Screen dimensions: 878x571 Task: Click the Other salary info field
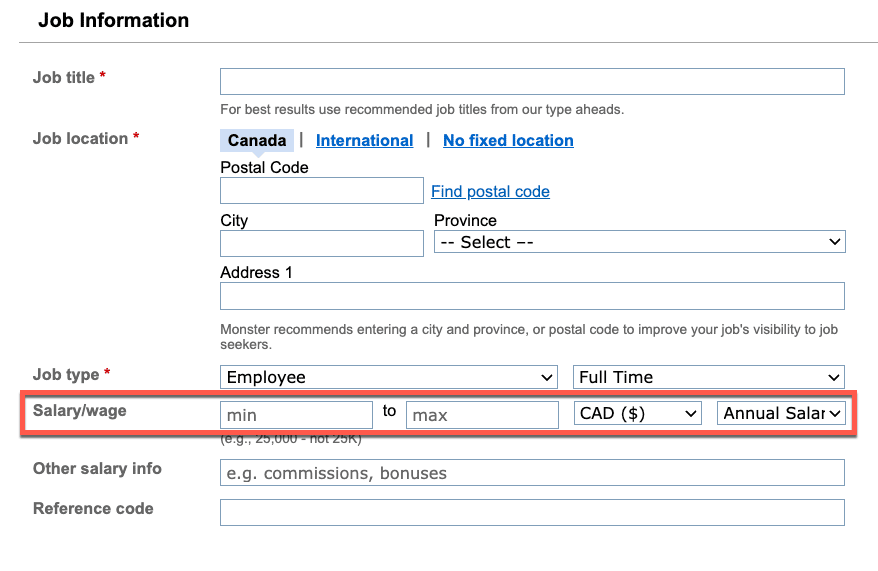click(x=532, y=472)
